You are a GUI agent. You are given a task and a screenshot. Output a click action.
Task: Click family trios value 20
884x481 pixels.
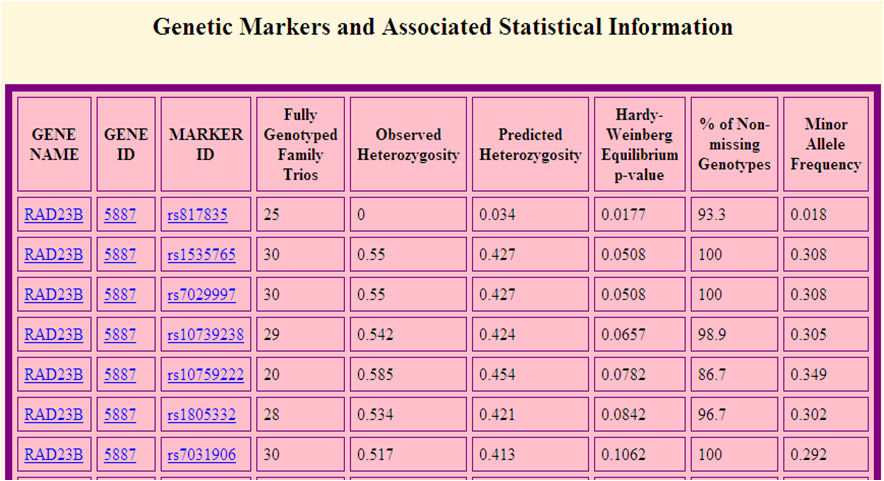[x=272, y=374]
